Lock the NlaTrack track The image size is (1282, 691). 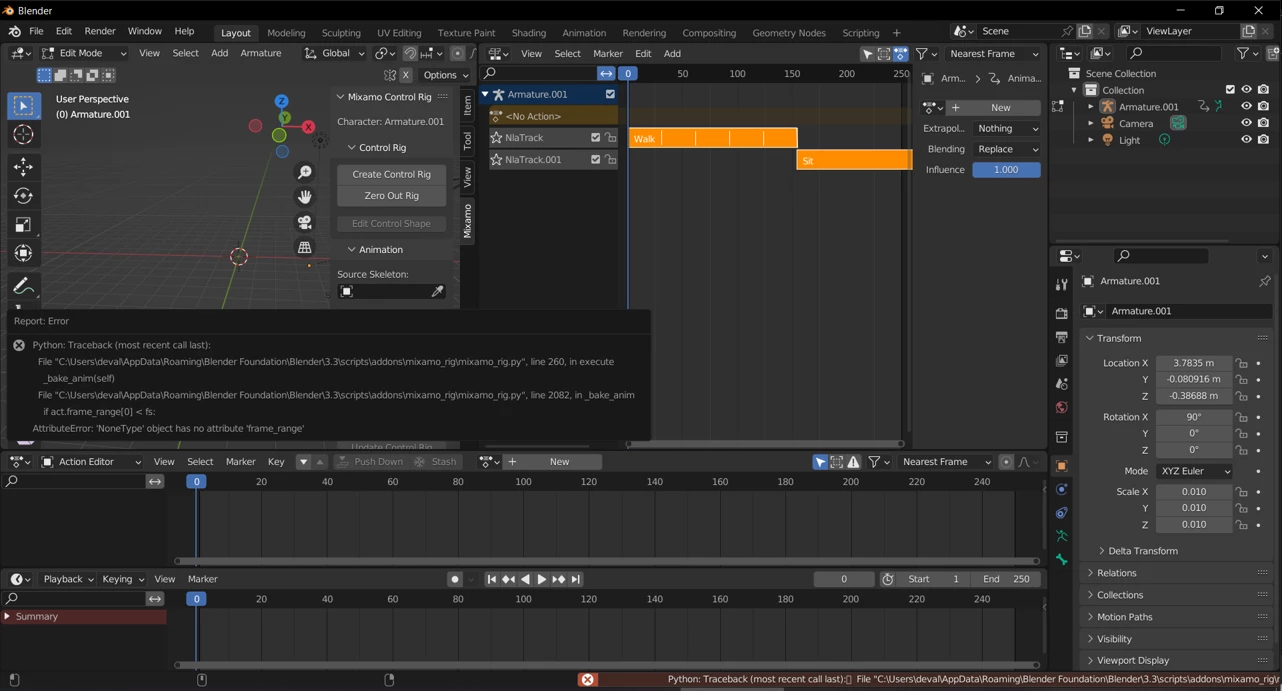point(610,138)
